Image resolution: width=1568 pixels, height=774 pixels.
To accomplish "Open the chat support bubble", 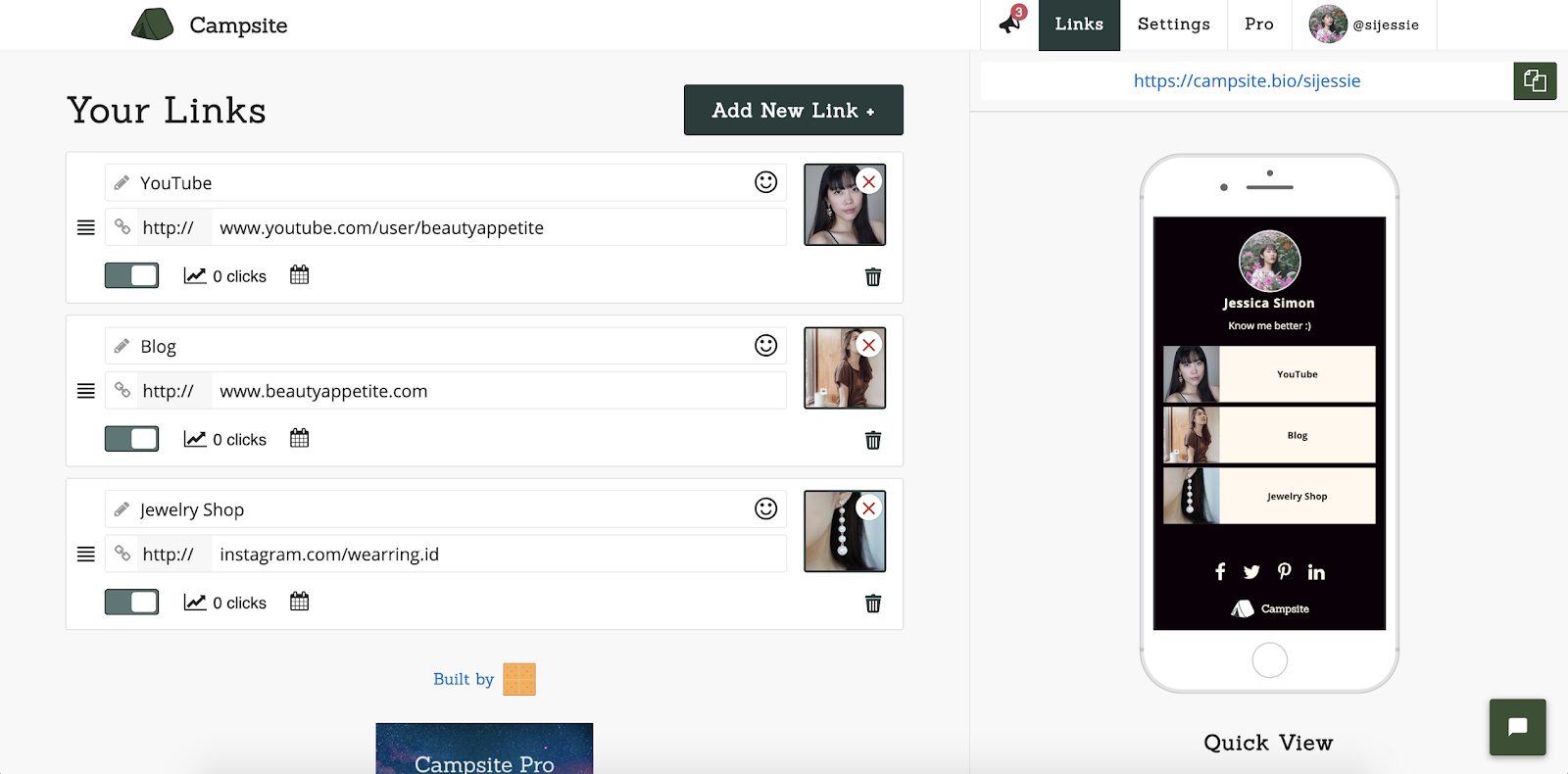I will (1518, 727).
